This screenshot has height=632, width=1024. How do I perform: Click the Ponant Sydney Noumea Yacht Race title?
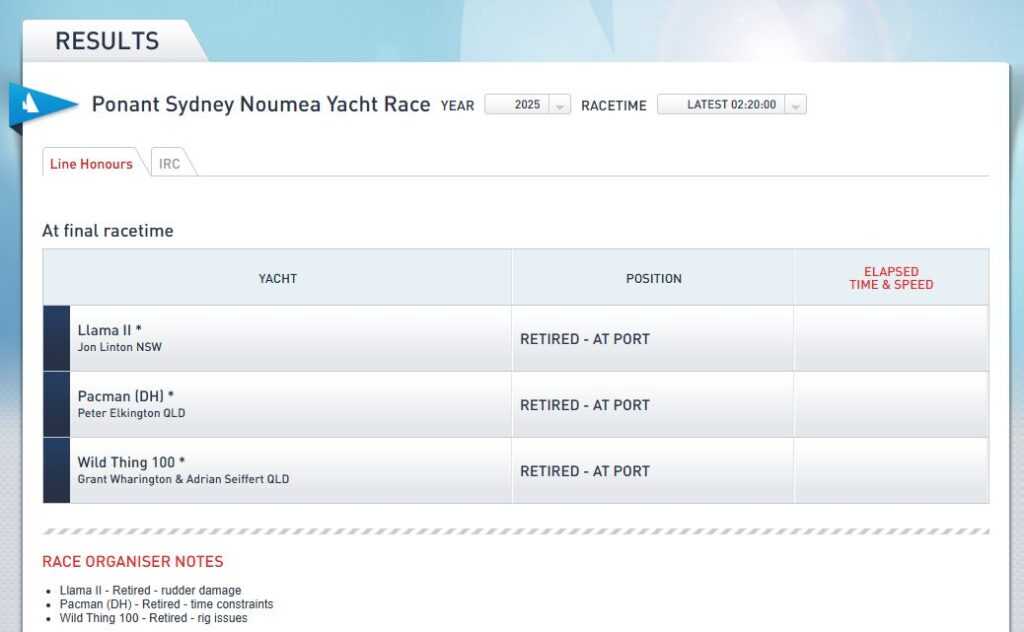pyautogui.click(x=261, y=104)
